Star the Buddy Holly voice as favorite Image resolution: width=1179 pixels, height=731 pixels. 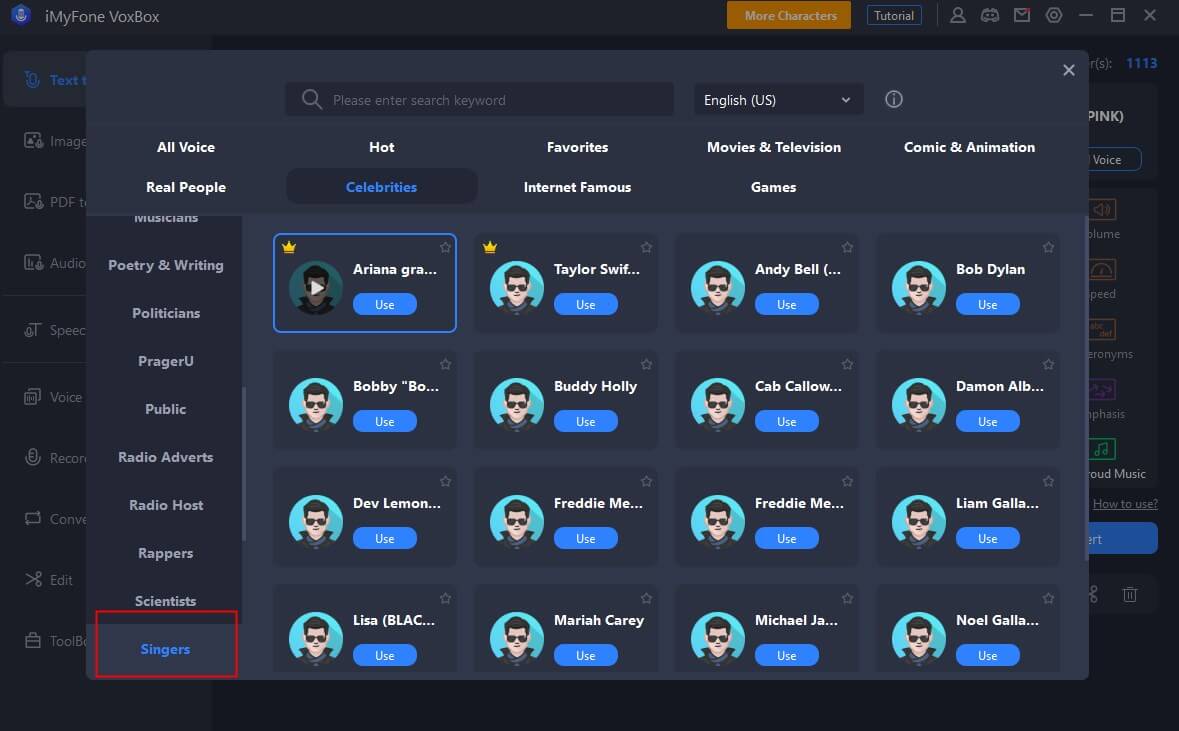[x=646, y=364]
